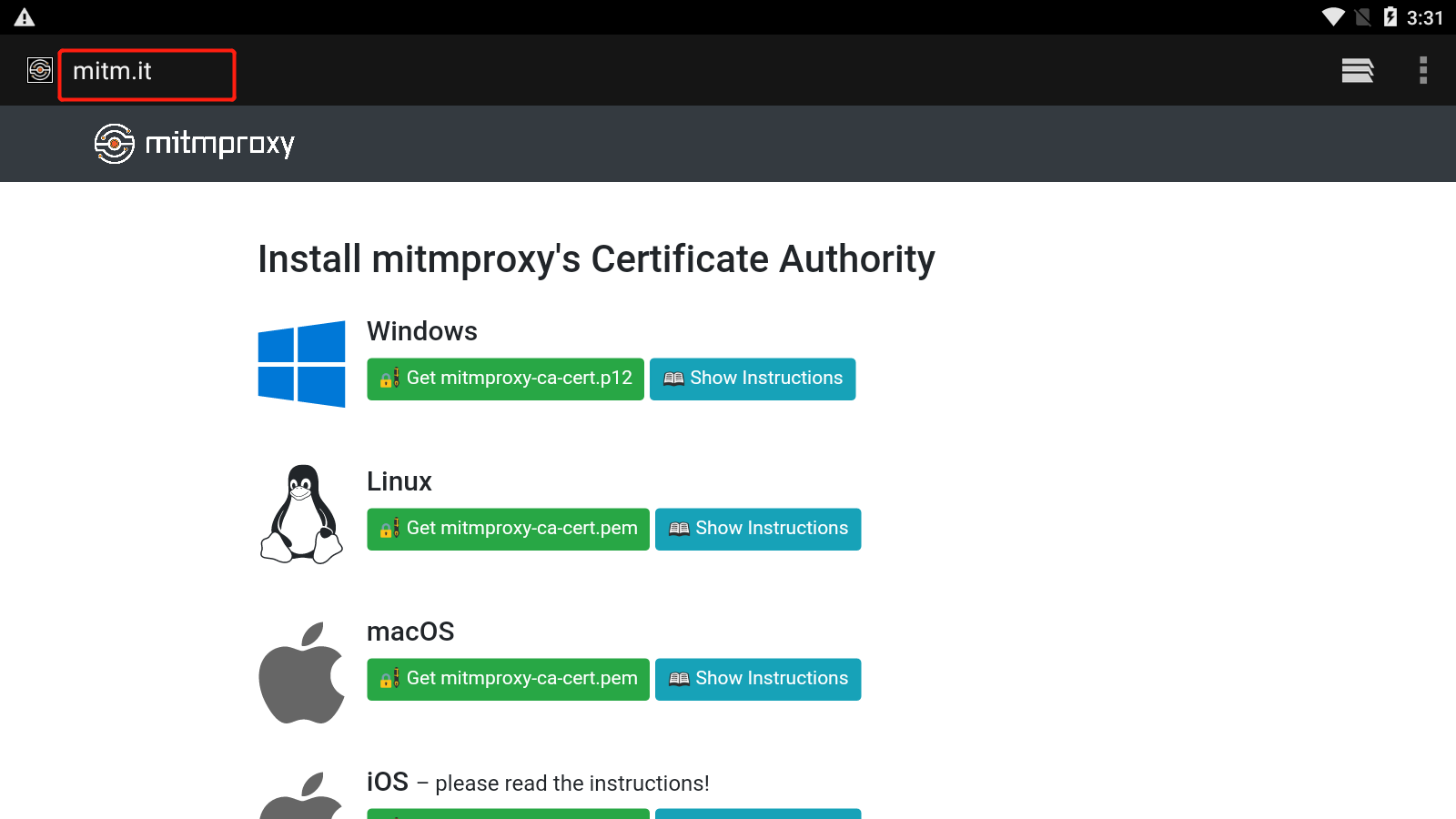Show Instructions for Linux

click(758, 529)
